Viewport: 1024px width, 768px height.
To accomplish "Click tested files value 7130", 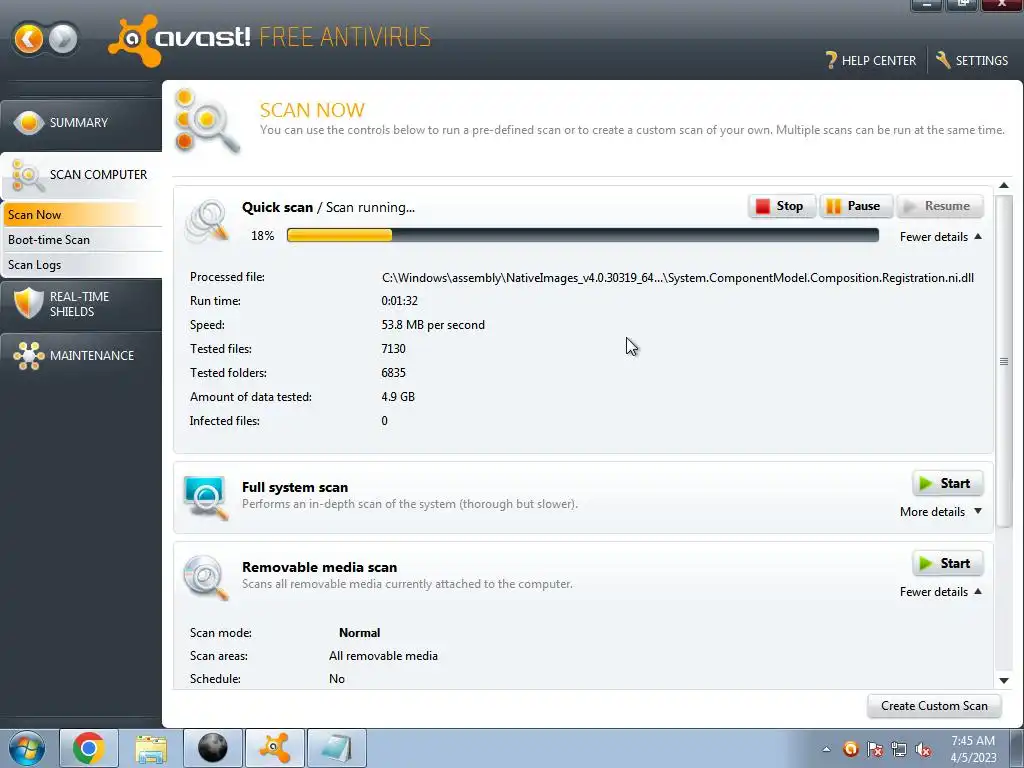I will [x=393, y=349].
